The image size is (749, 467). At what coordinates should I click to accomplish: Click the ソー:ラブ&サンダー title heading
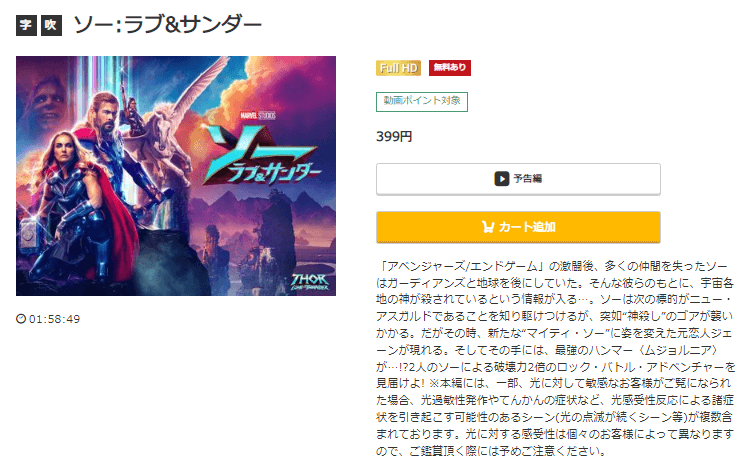(168, 25)
